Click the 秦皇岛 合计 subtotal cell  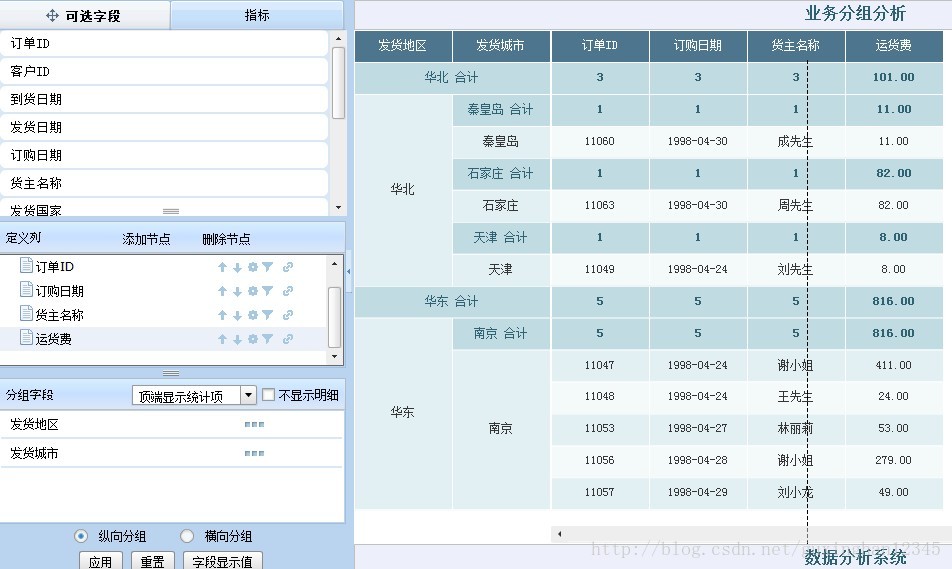pyautogui.click(x=501, y=110)
